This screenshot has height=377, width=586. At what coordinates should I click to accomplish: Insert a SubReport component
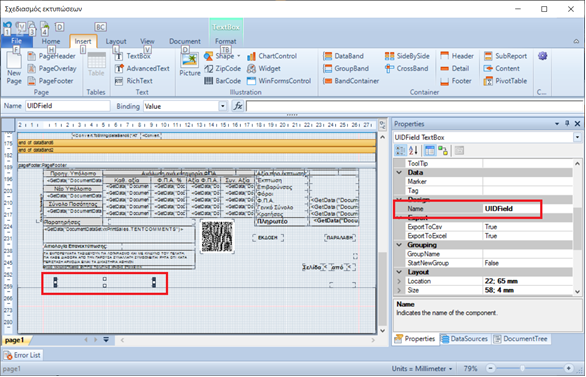click(x=505, y=56)
